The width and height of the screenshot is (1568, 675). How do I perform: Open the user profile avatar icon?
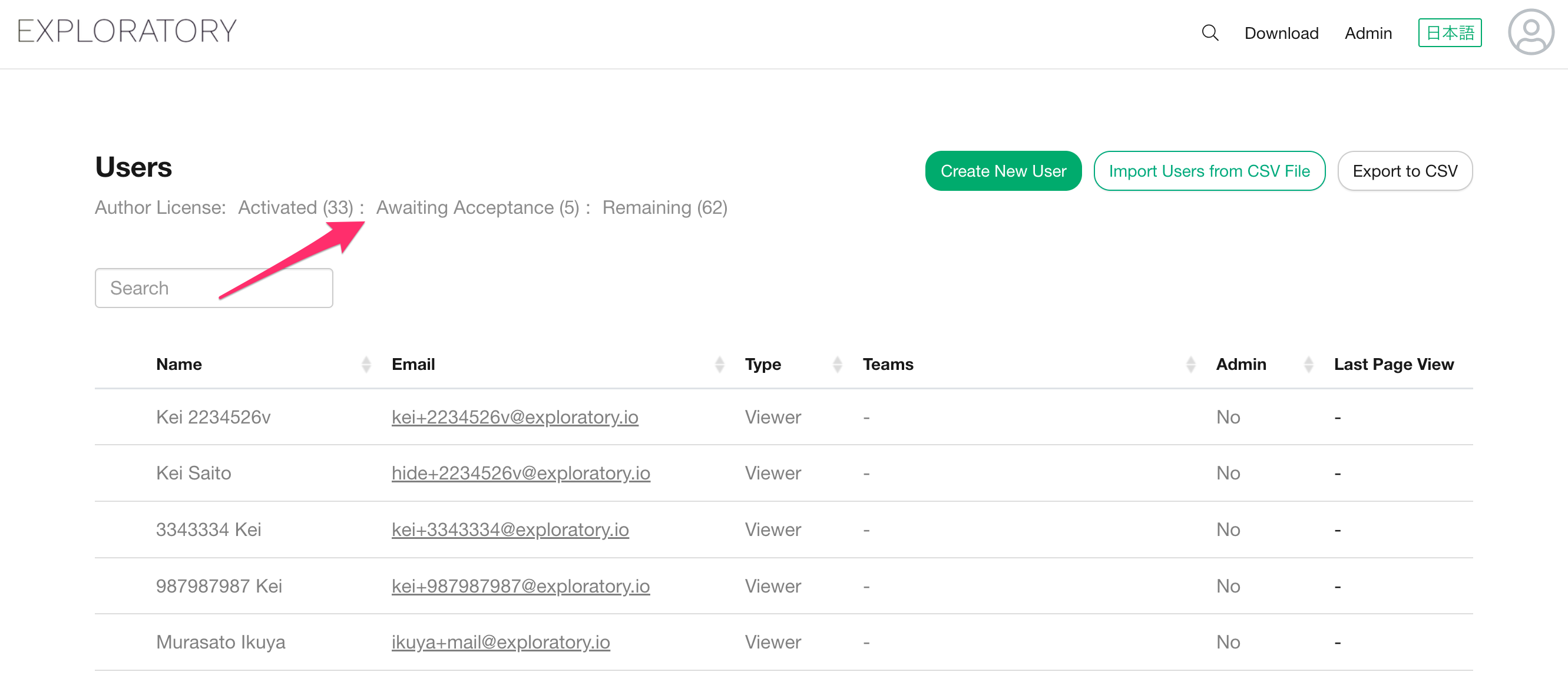coord(1530,33)
